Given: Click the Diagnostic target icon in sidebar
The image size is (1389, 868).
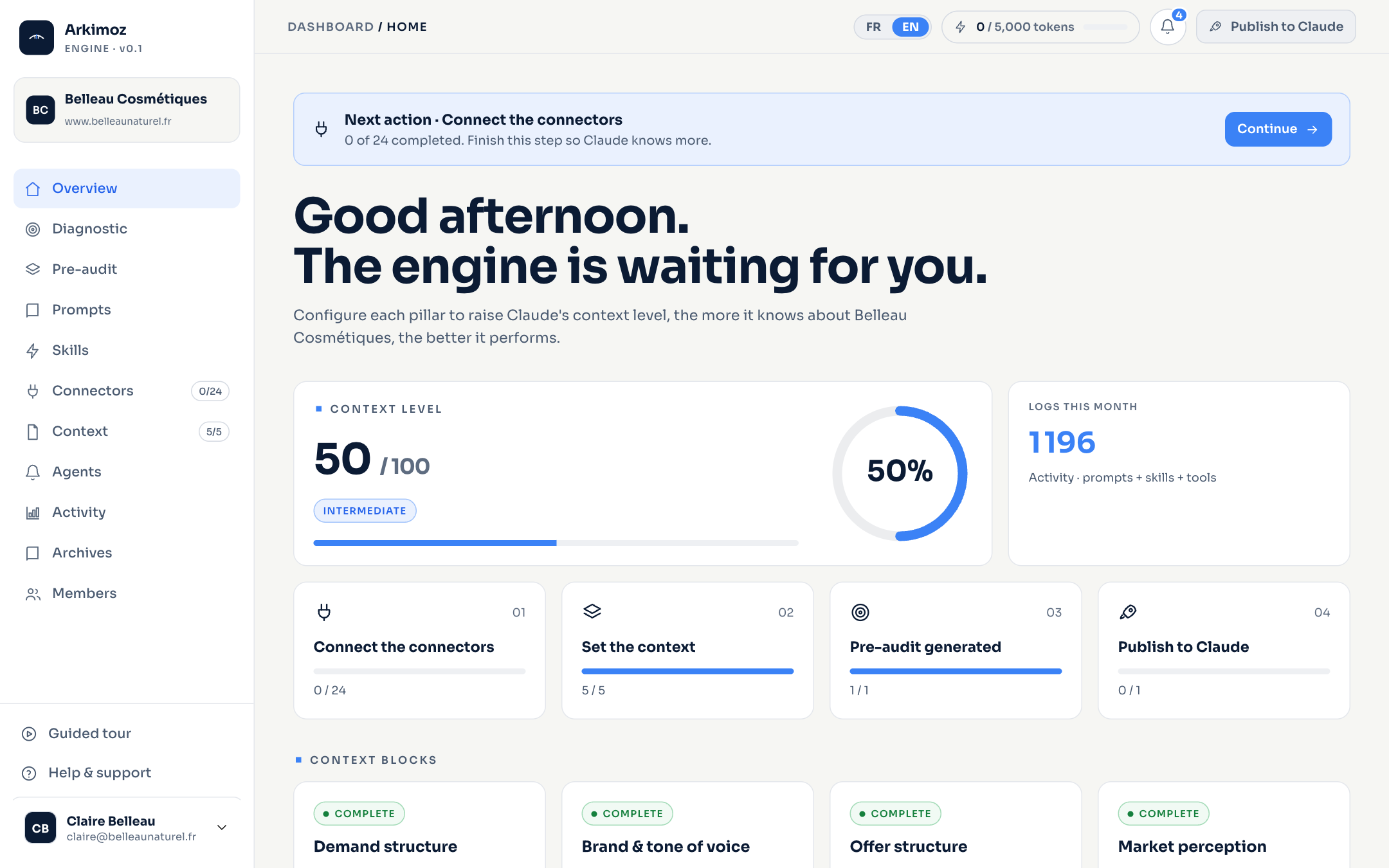Looking at the screenshot, I should pos(33,230).
